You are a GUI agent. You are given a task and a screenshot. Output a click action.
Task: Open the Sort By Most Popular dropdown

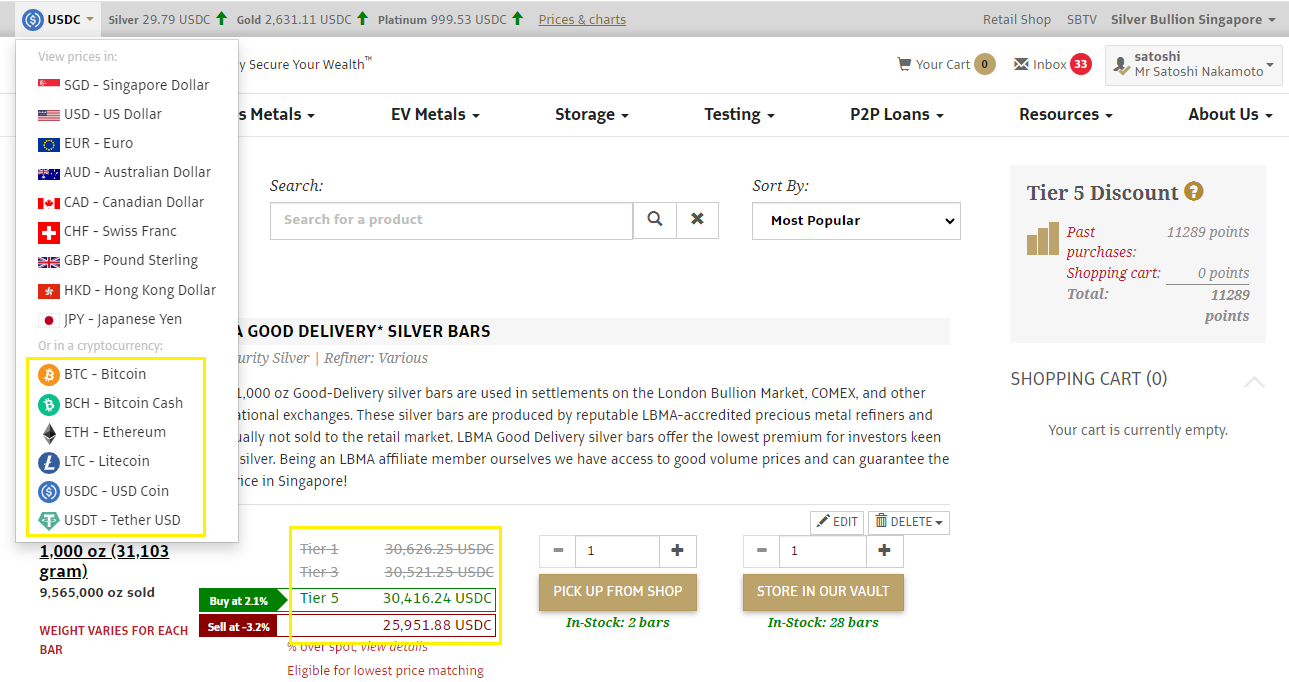856,221
